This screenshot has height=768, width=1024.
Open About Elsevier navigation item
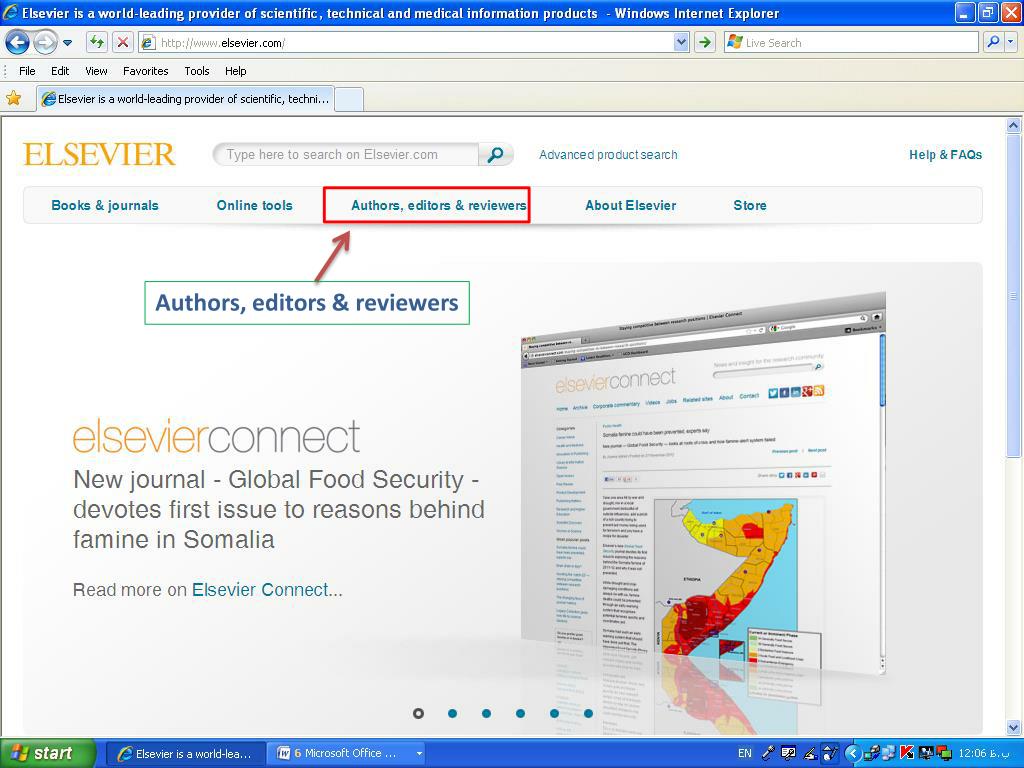click(630, 205)
